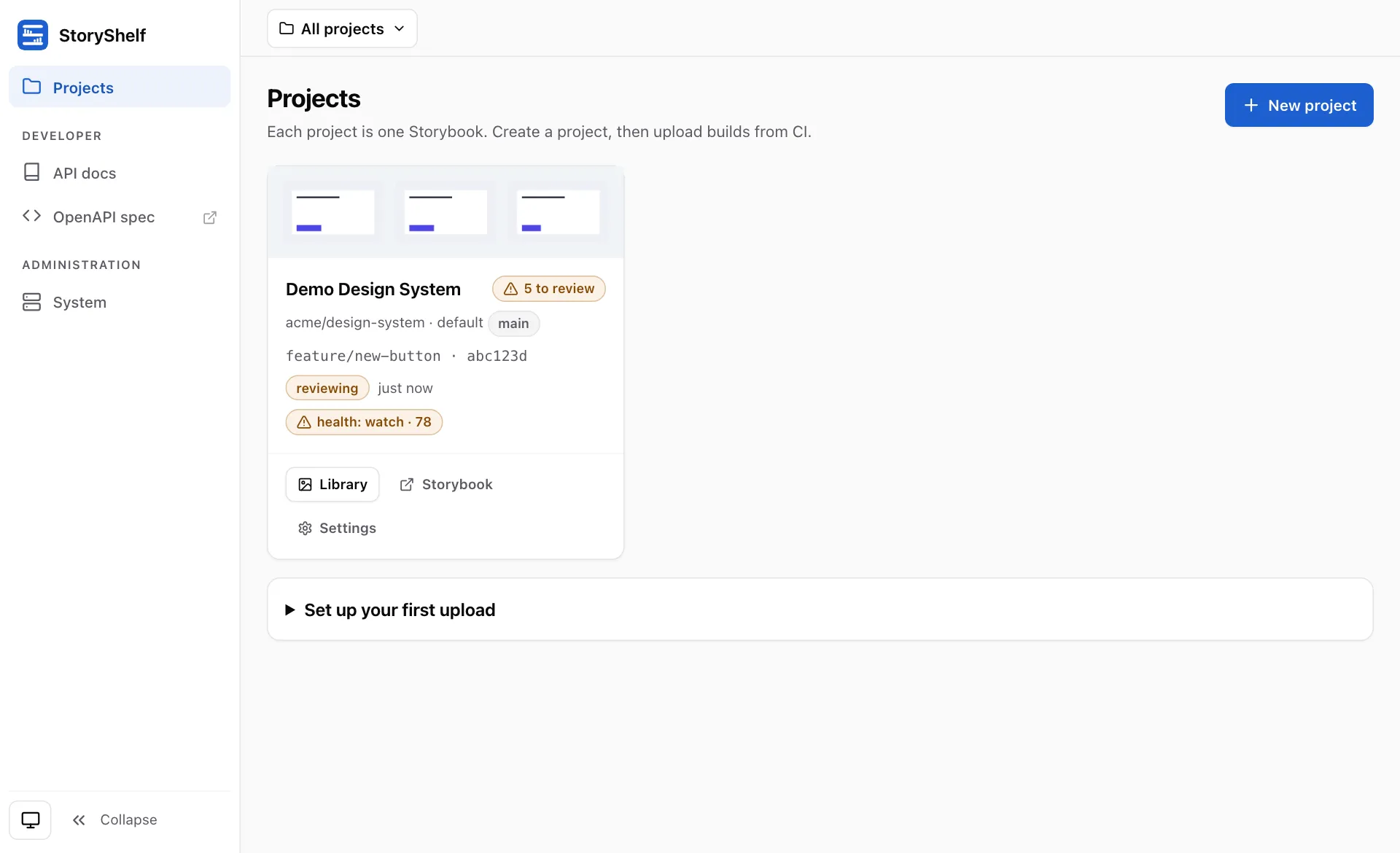Open the All projects dropdown
1400x853 pixels.
pyautogui.click(x=342, y=28)
